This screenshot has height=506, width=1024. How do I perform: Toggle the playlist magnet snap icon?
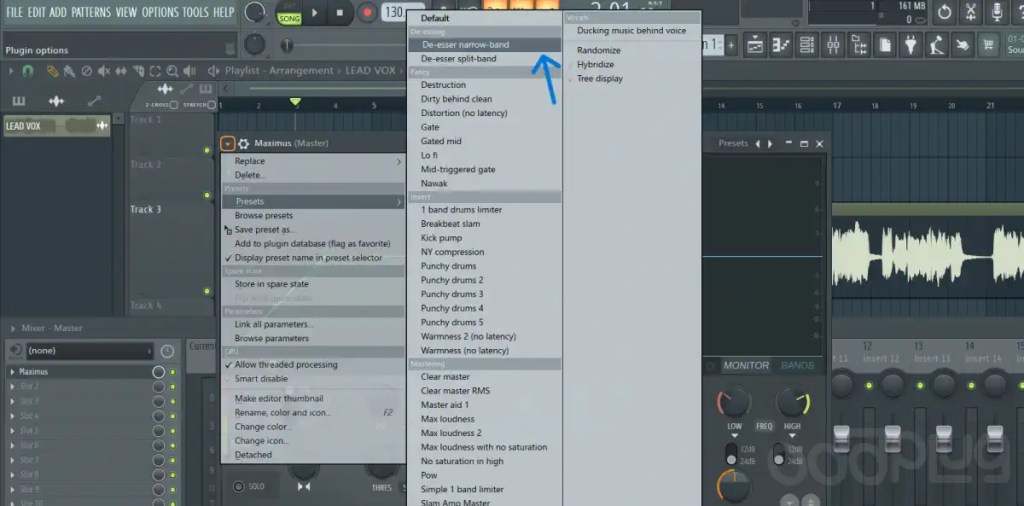[x=27, y=71]
